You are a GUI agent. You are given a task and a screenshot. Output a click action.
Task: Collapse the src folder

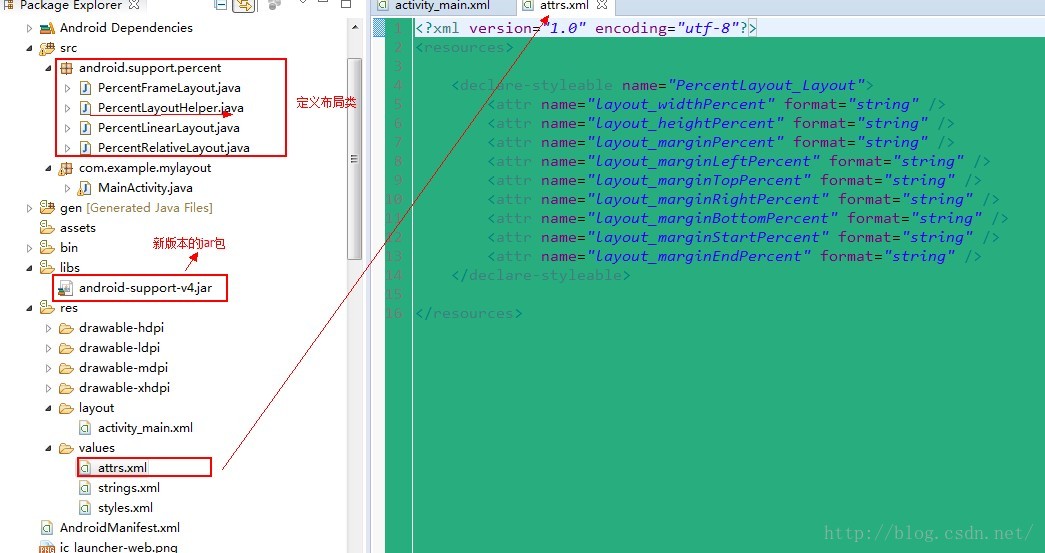click(29, 48)
